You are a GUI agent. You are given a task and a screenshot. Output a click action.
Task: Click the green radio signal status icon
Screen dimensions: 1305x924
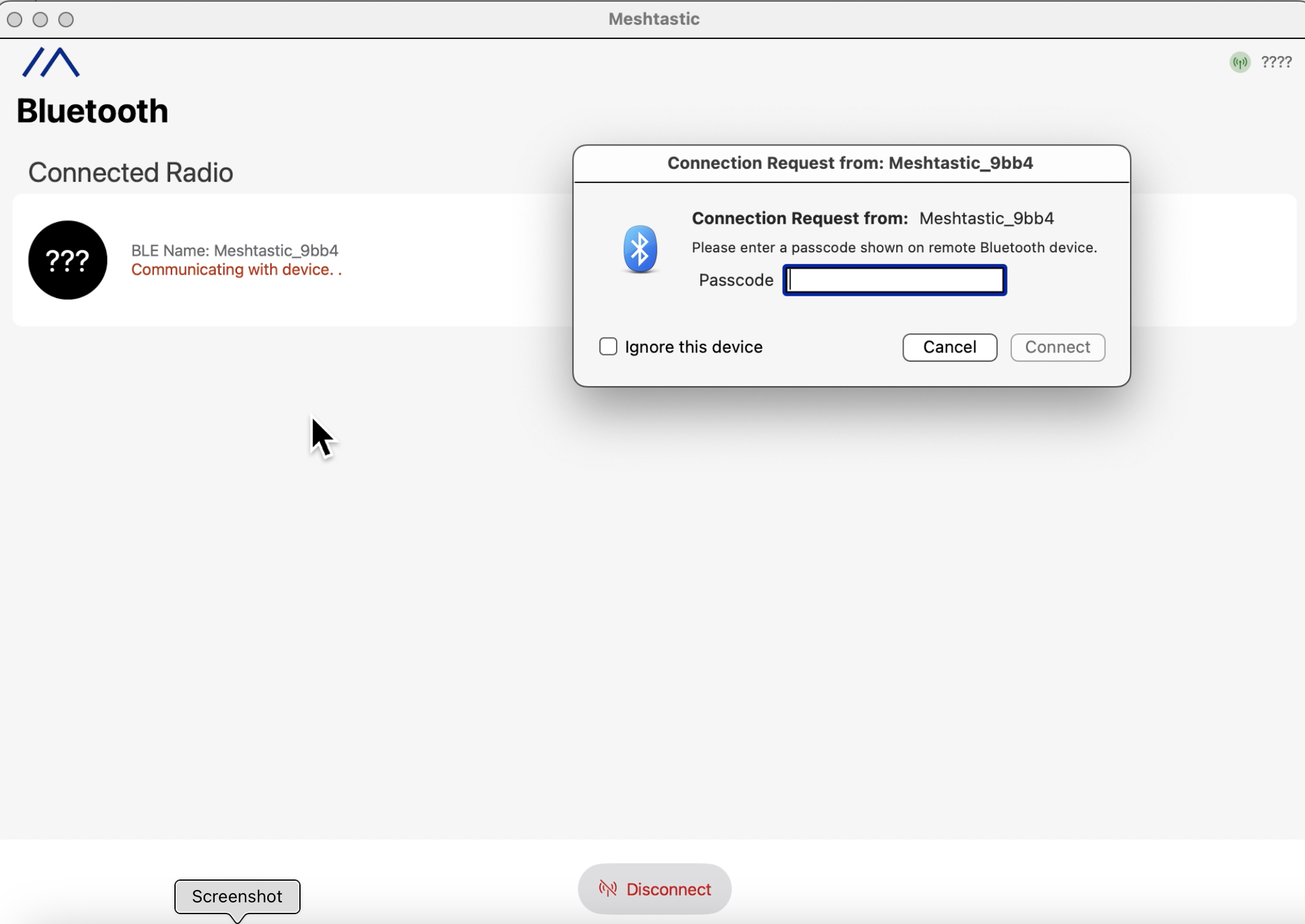pos(1239,62)
